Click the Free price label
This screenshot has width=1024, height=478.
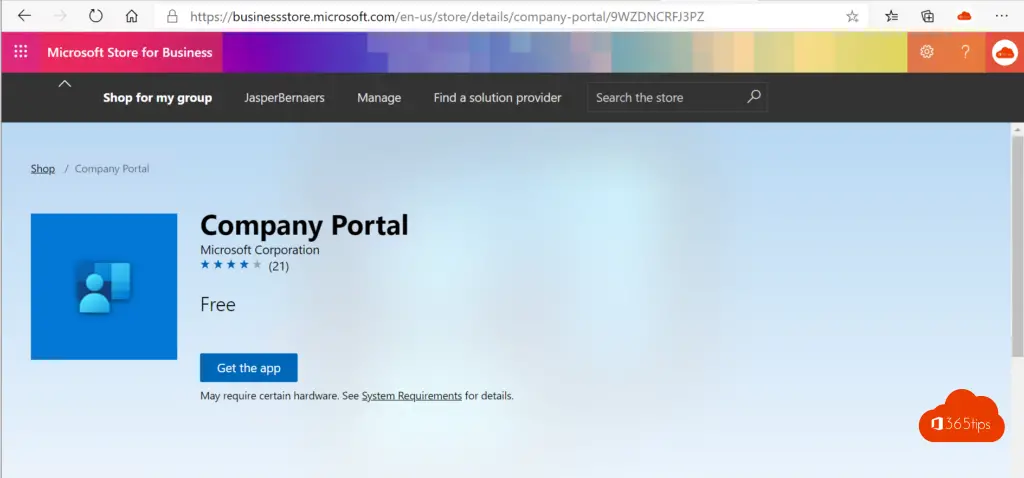(217, 305)
